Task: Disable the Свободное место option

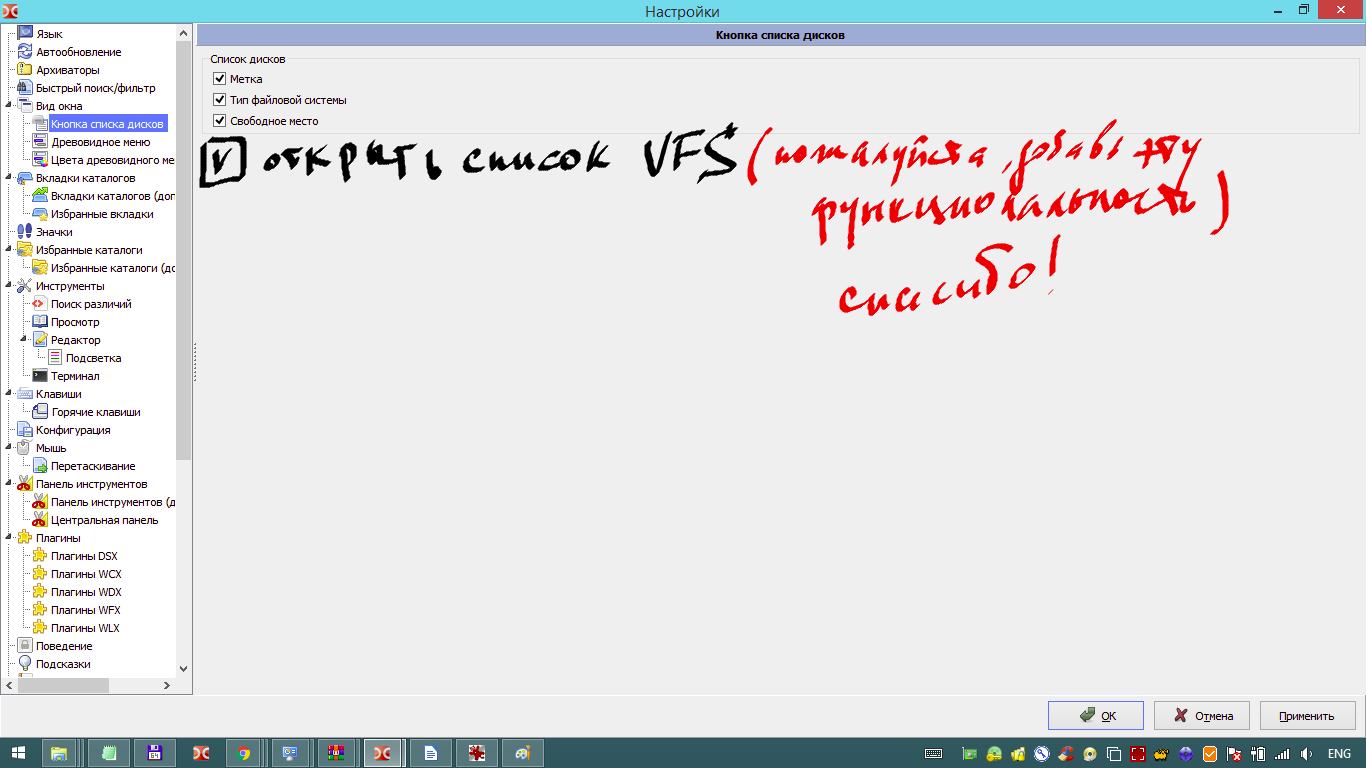Action: [x=220, y=121]
